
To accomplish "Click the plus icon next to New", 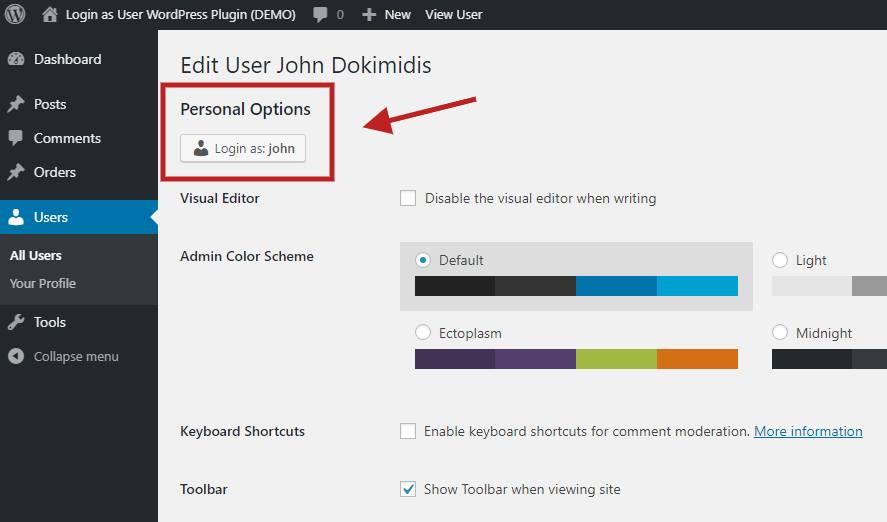I will (369, 14).
